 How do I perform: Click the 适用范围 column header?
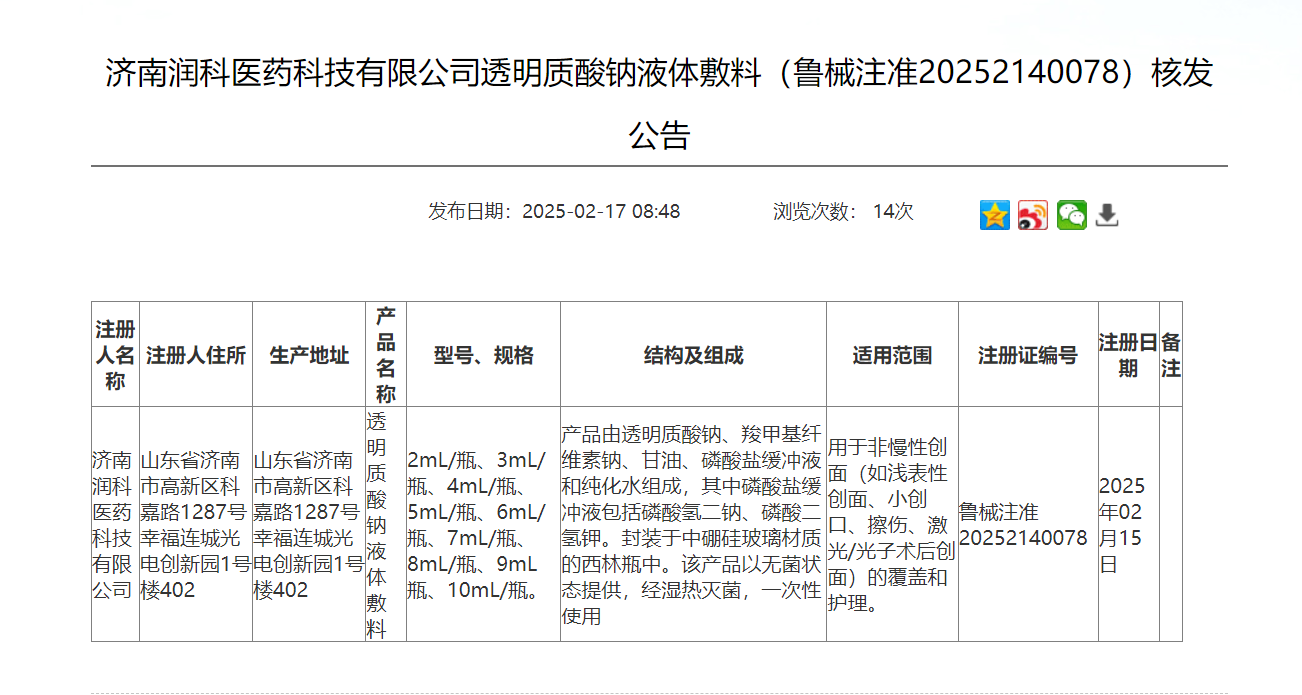(892, 356)
